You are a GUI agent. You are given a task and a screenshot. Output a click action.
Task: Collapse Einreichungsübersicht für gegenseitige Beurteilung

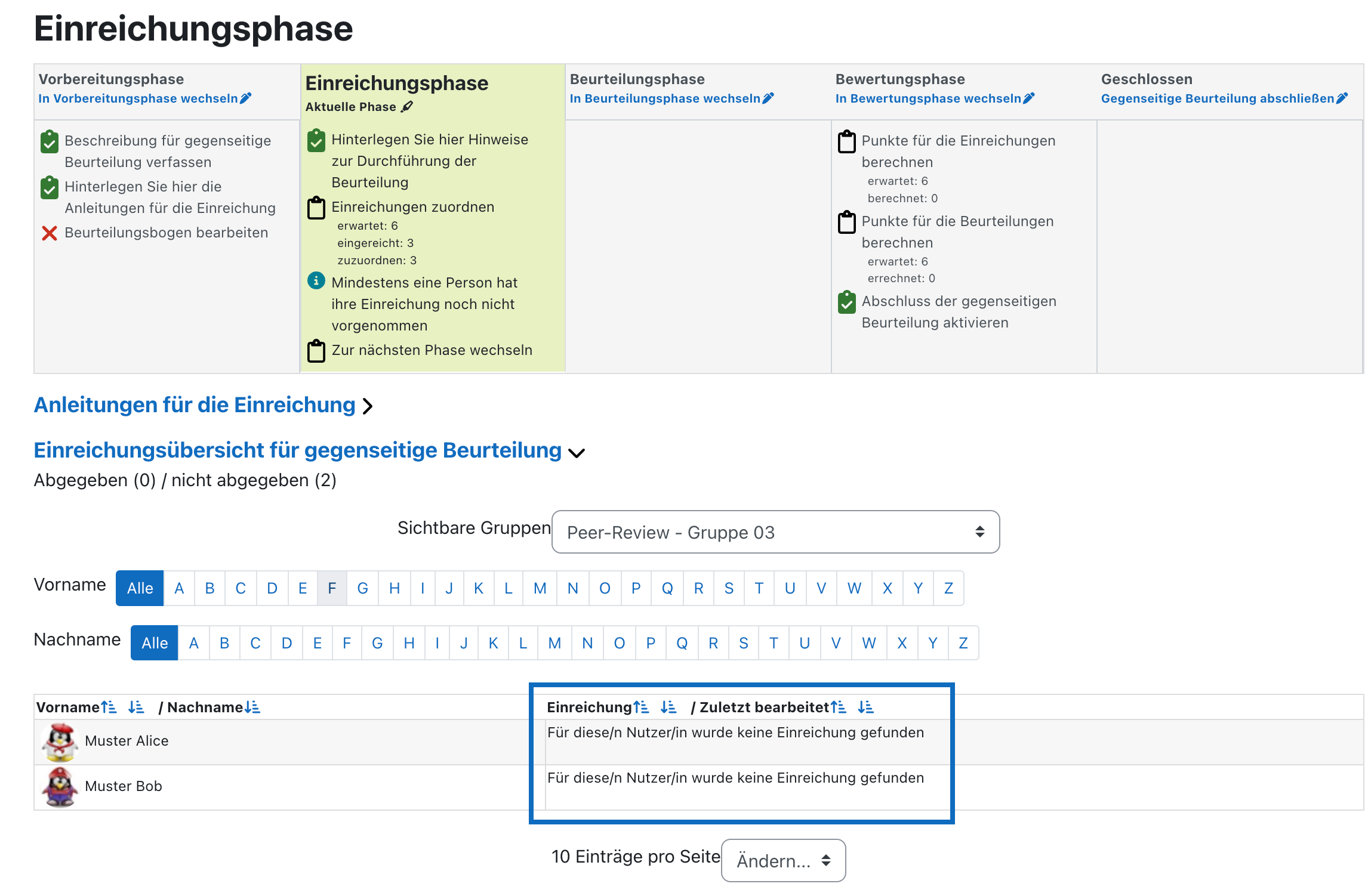point(309,450)
